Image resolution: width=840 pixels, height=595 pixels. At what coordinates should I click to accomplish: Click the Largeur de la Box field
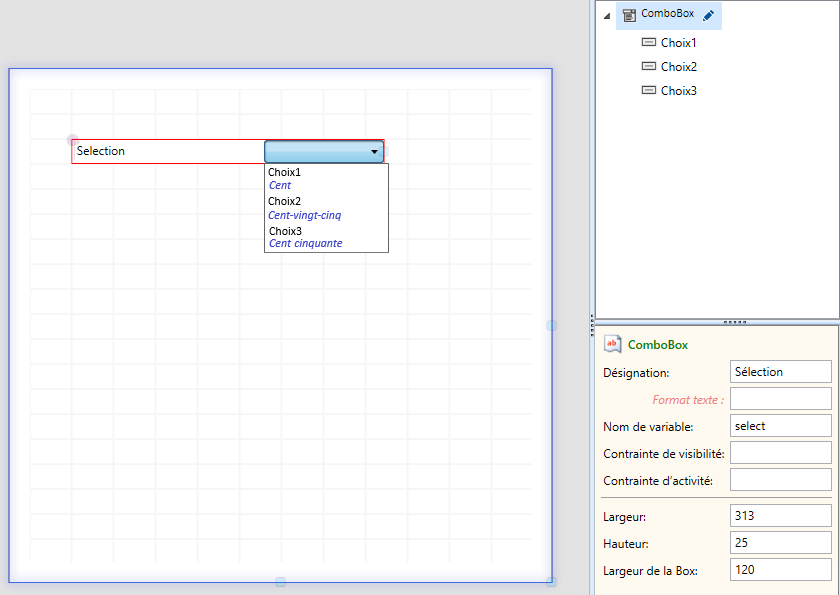780,570
